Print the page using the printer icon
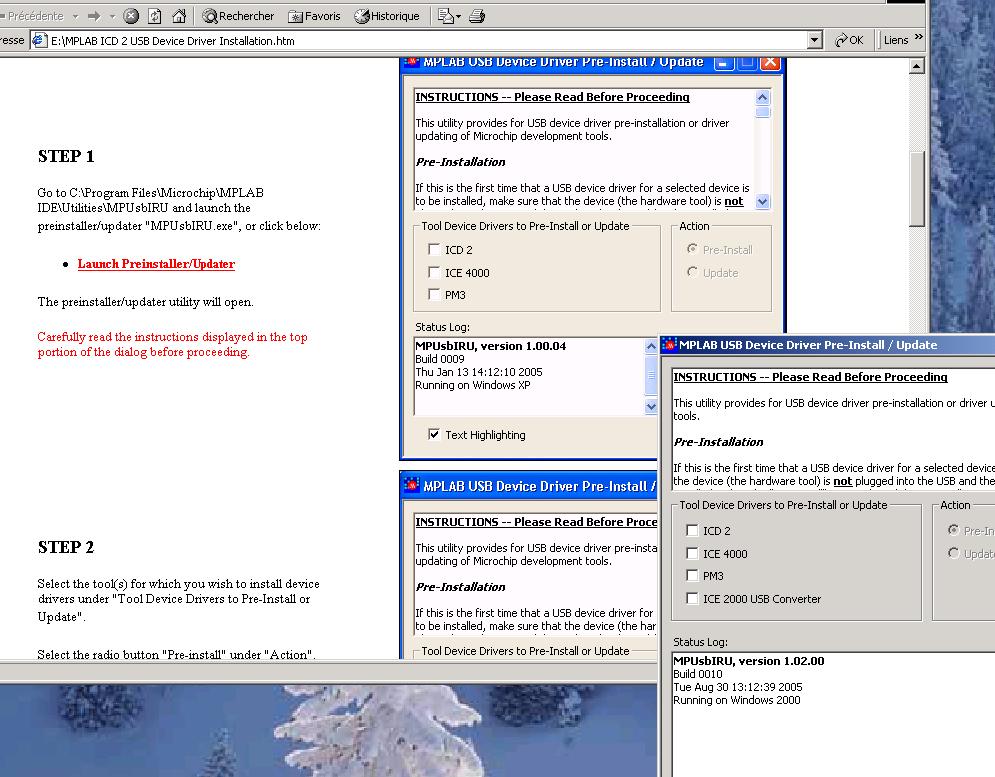This screenshot has width=995, height=777. 477,16
